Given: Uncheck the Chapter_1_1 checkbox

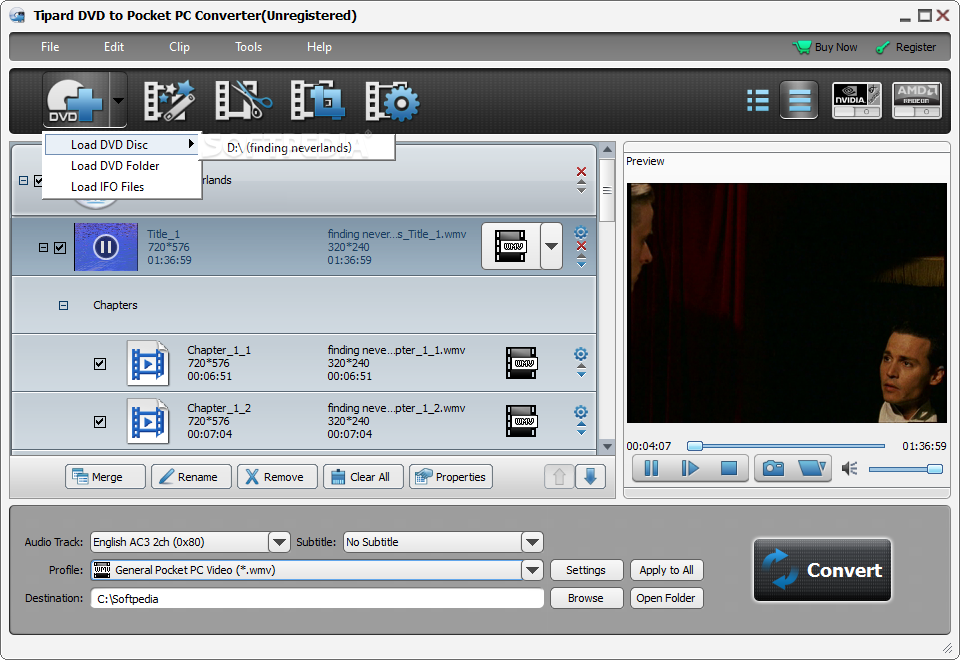Looking at the screenshot, I should (100, 364).
